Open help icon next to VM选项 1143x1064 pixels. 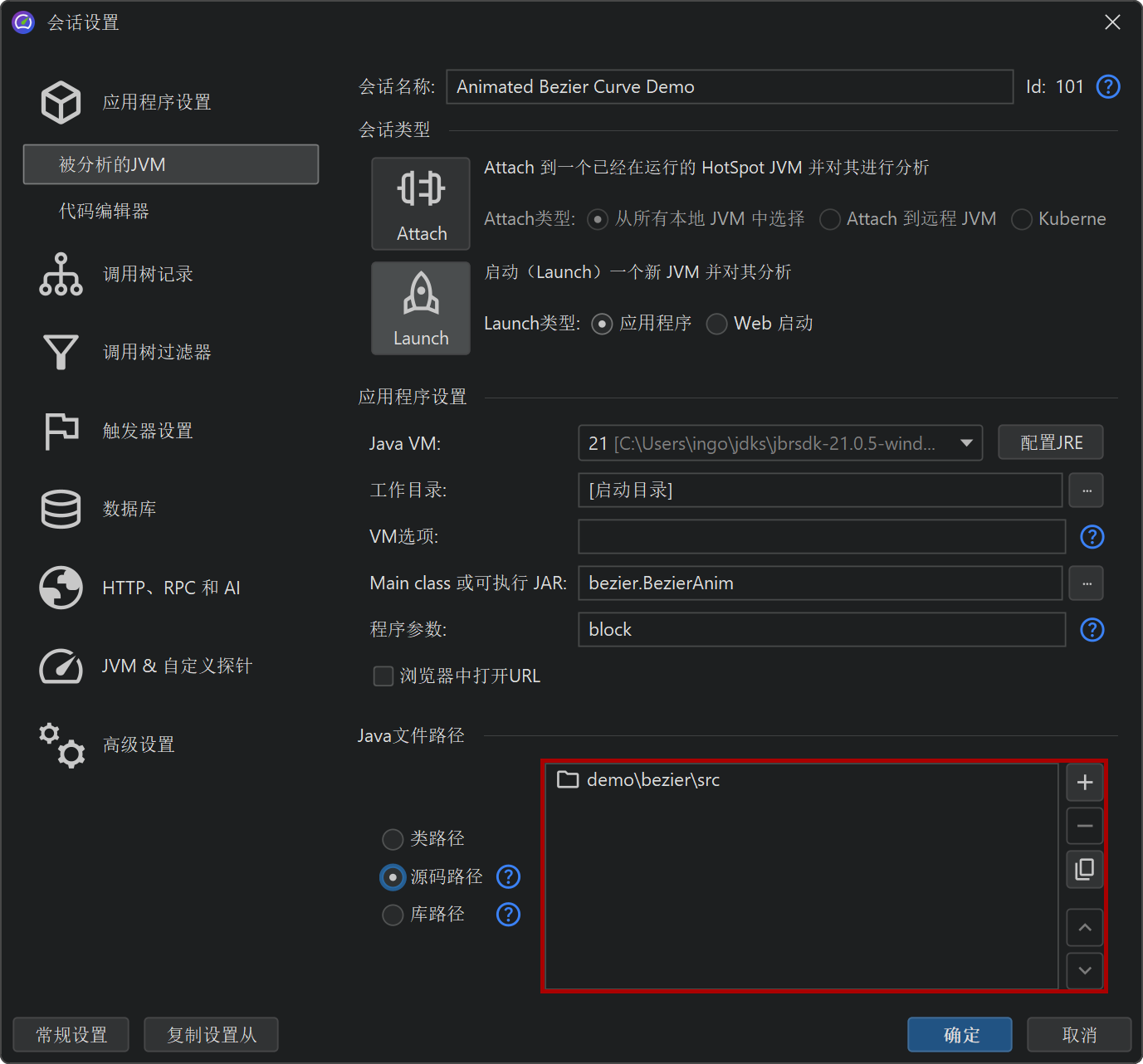(1092, 537)
